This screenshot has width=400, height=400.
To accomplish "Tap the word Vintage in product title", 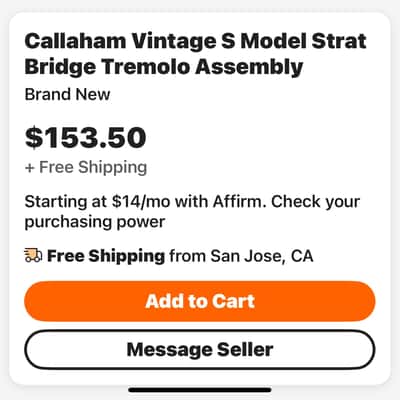I will (x=174, y=42).
